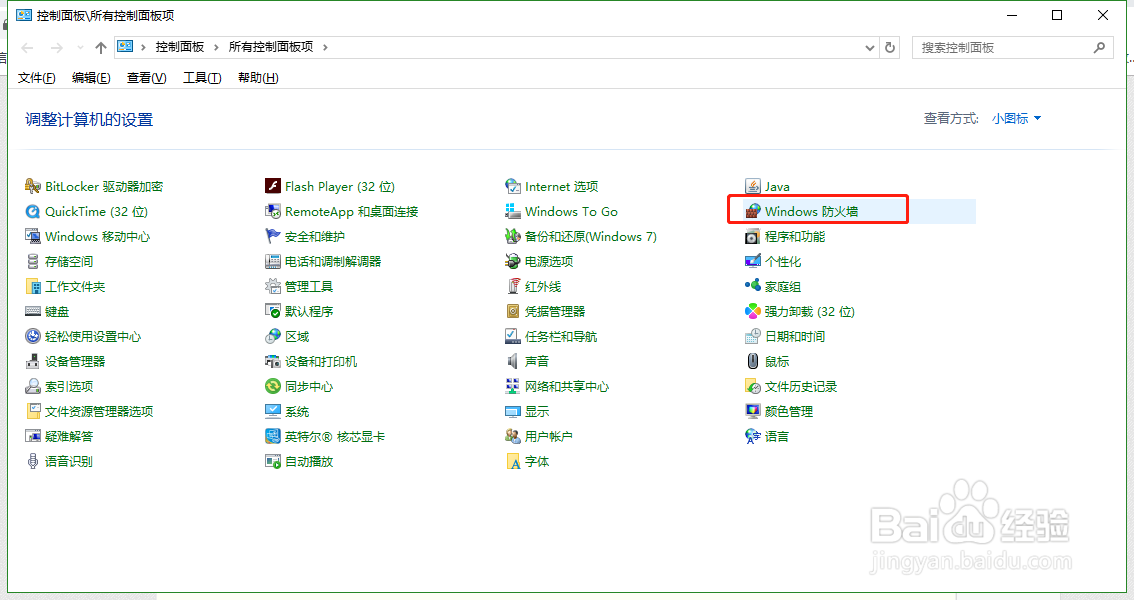Open the 查看(V) menu
Screen dimensions: 1134x600
click(x=146, y=78)
